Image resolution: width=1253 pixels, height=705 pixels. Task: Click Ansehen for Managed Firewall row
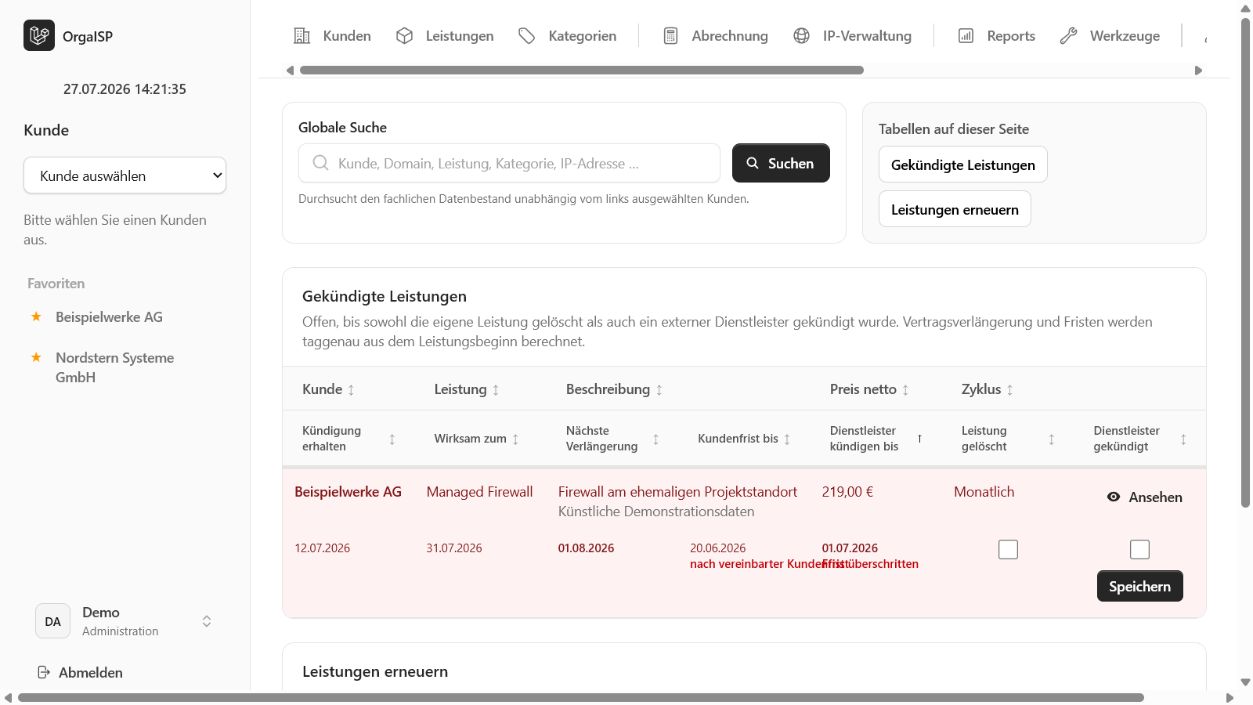[1145, 497]
